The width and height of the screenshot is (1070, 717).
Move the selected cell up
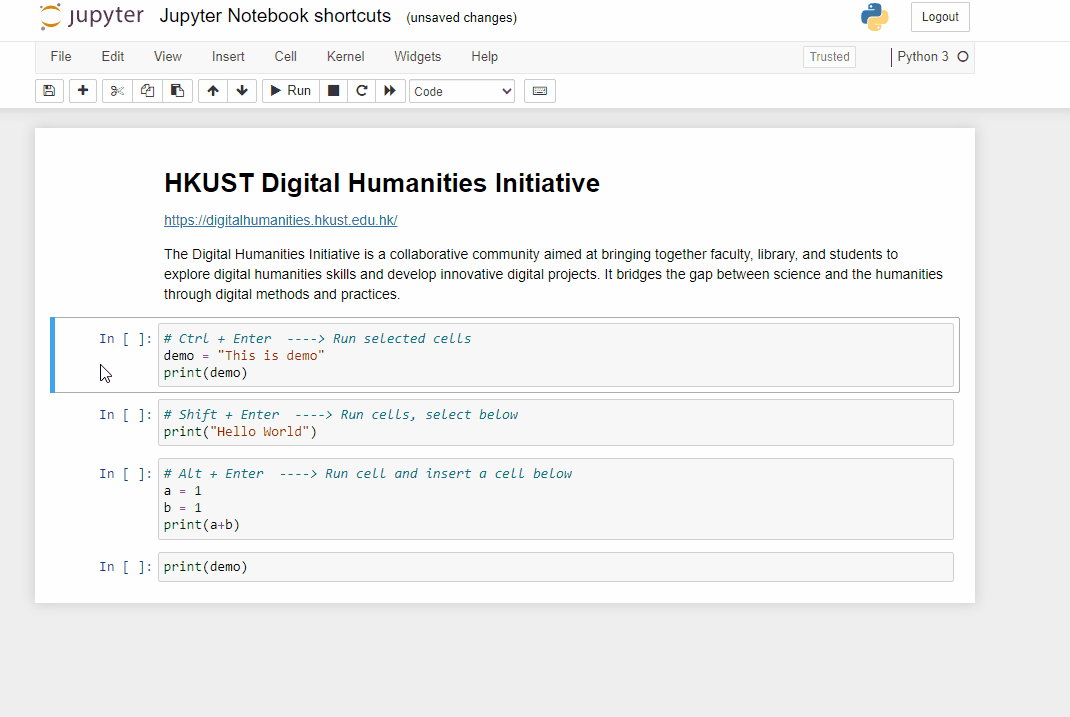[212, 90]
